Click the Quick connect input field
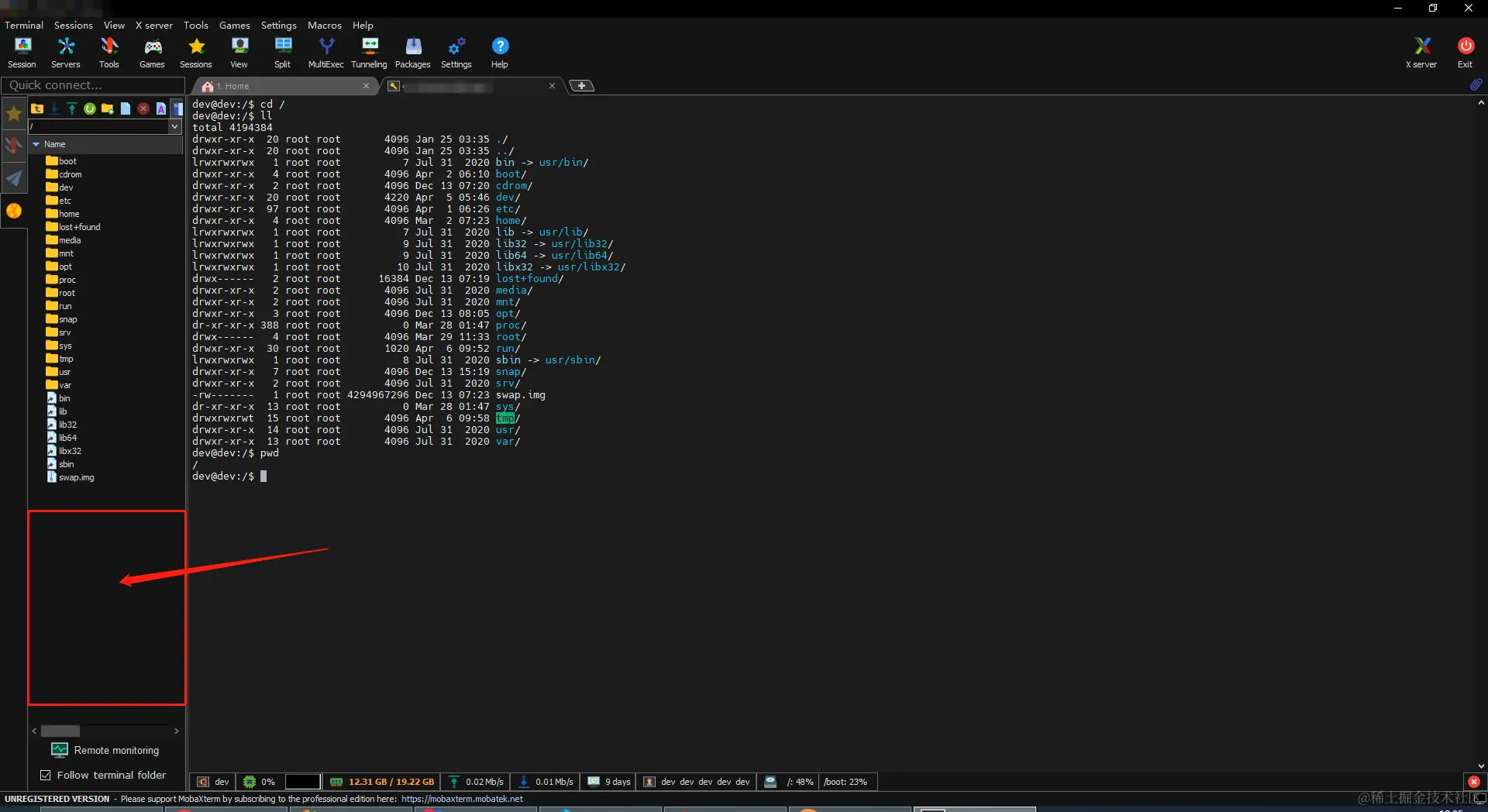This screenshot has height=812, width=1488. [93, 85]
